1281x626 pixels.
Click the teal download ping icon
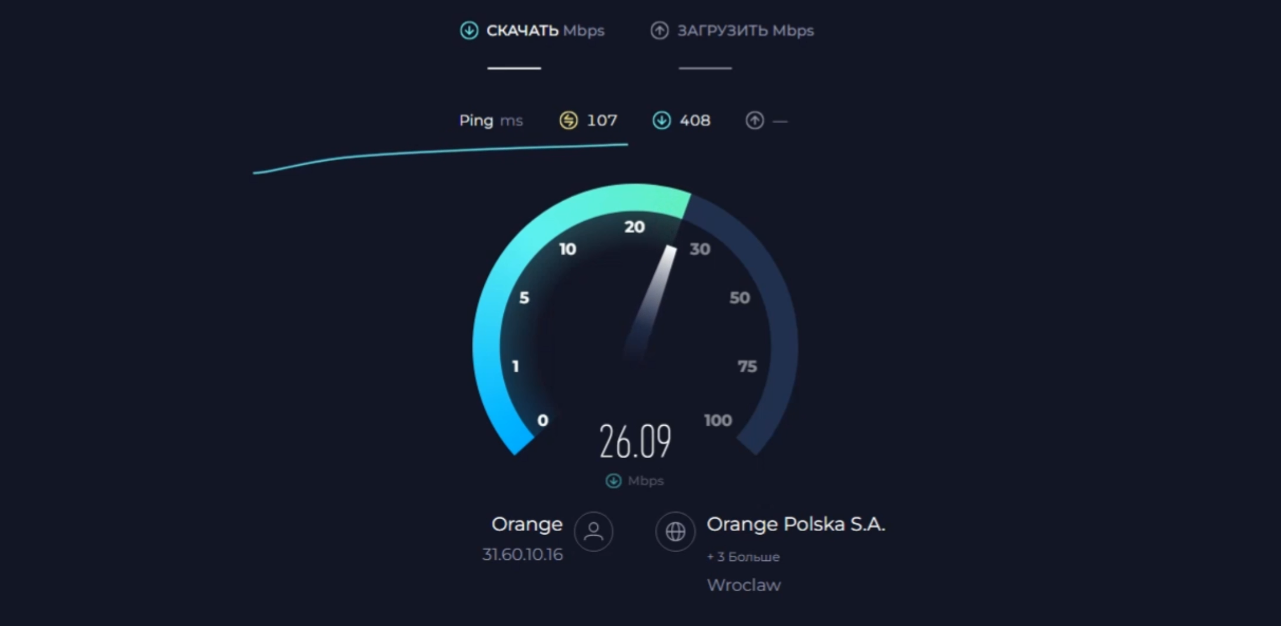[x=661, y=121]
